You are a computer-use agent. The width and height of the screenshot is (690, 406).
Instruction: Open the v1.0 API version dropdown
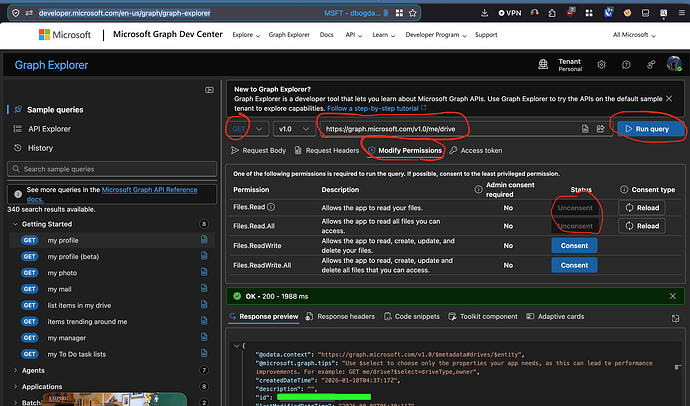(294, 129)
